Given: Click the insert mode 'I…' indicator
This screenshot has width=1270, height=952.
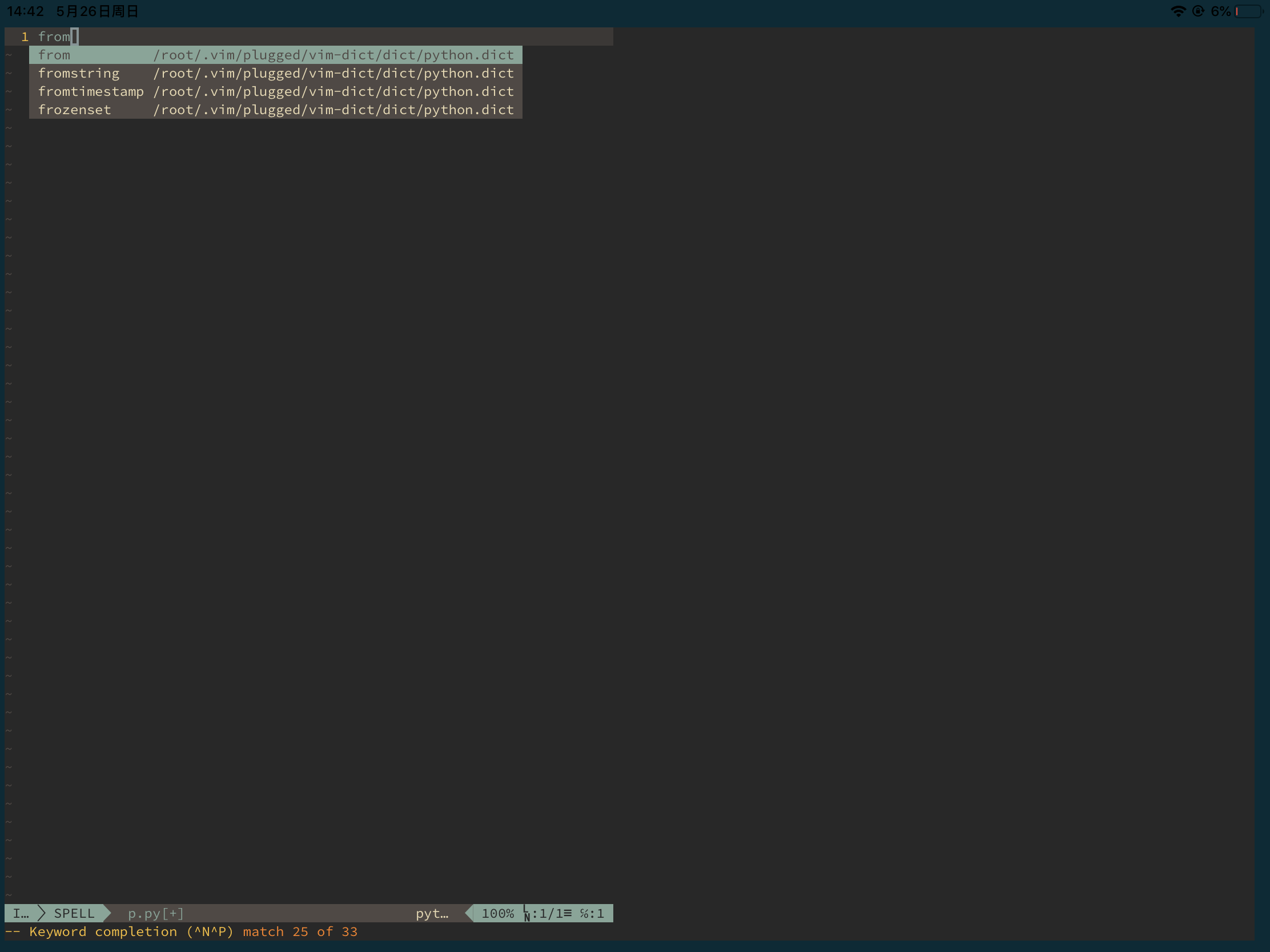Looking at the screenshot, I should pos(21,914).
